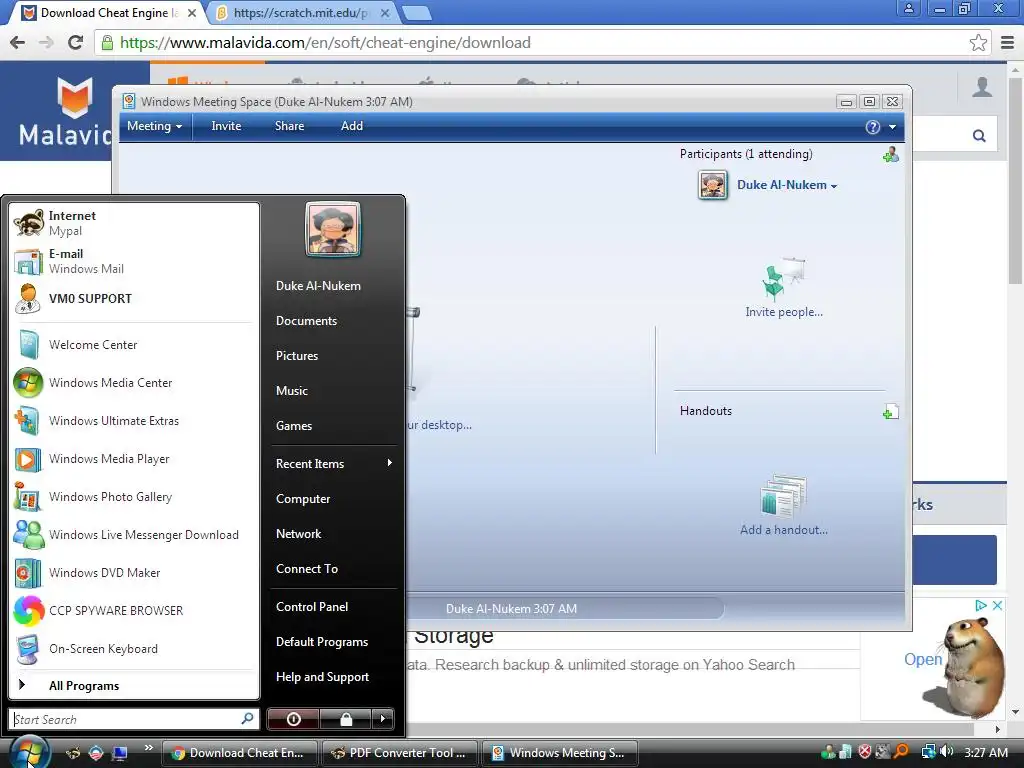Open Chrome hamburger menu
The image size is (1024, 768).
pyautogui.click(x=1008, y=43)
